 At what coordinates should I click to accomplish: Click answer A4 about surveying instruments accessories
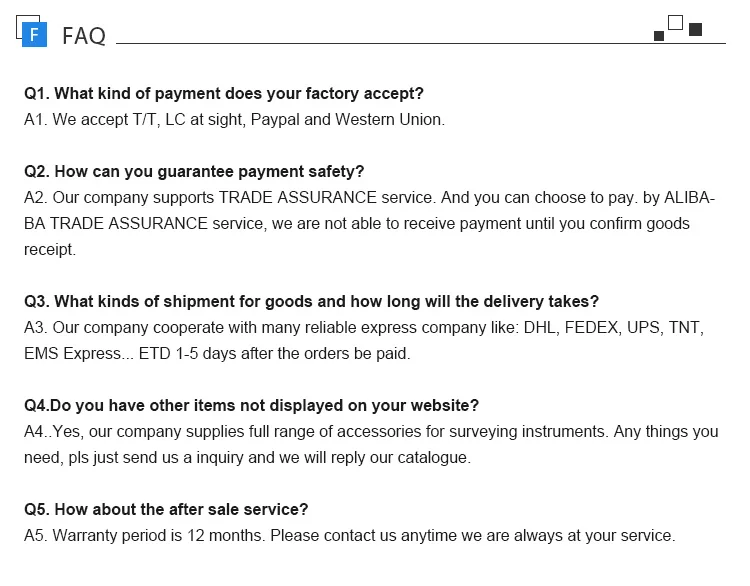point(371,444)
